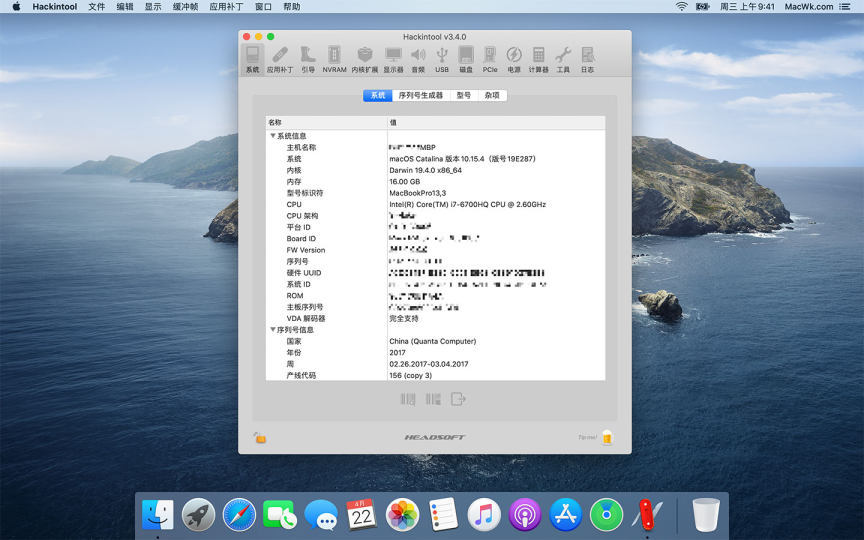Click the 音频 (Audio) speaker icon
864x540 pixels.
(x=418, y=59)
